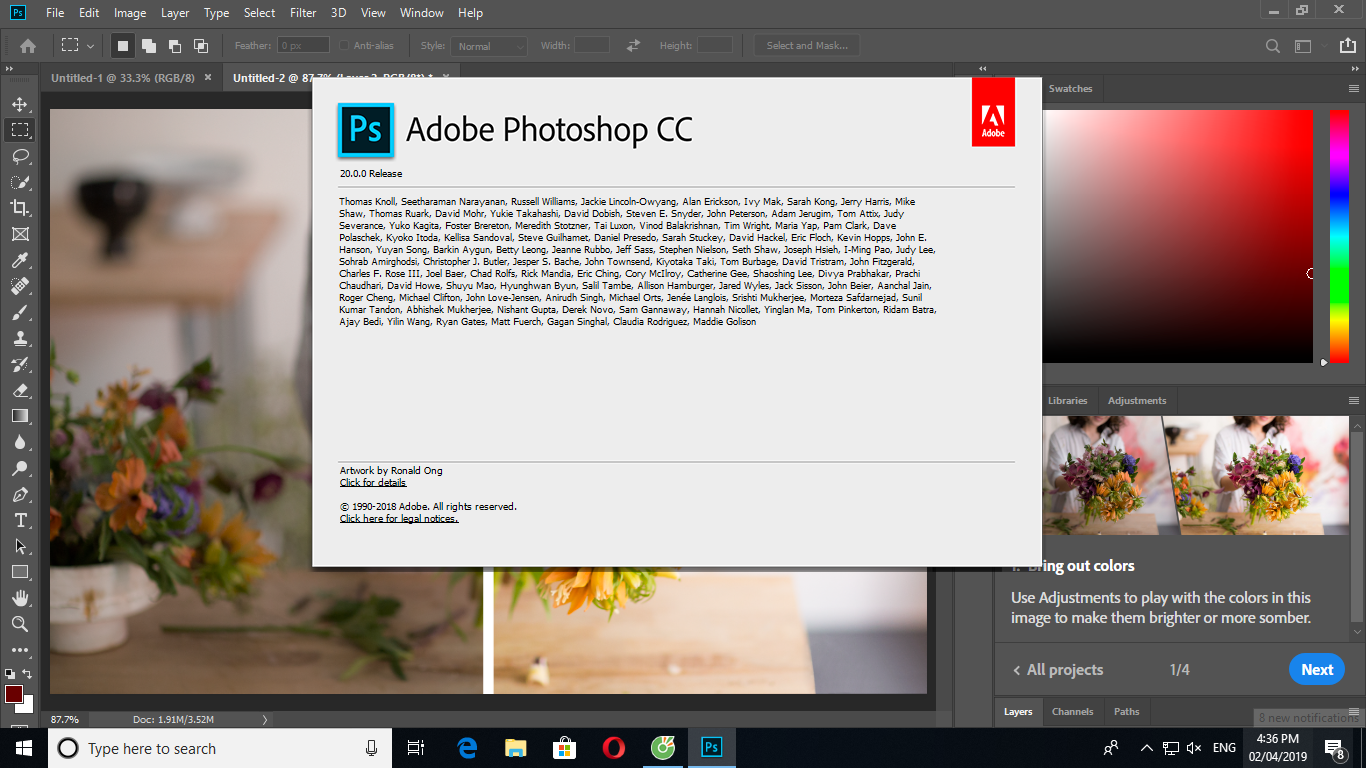This screenshot has width=1366, height=768.
Task: Open the Adjustments panel tab
Action: click(1137, 401)
